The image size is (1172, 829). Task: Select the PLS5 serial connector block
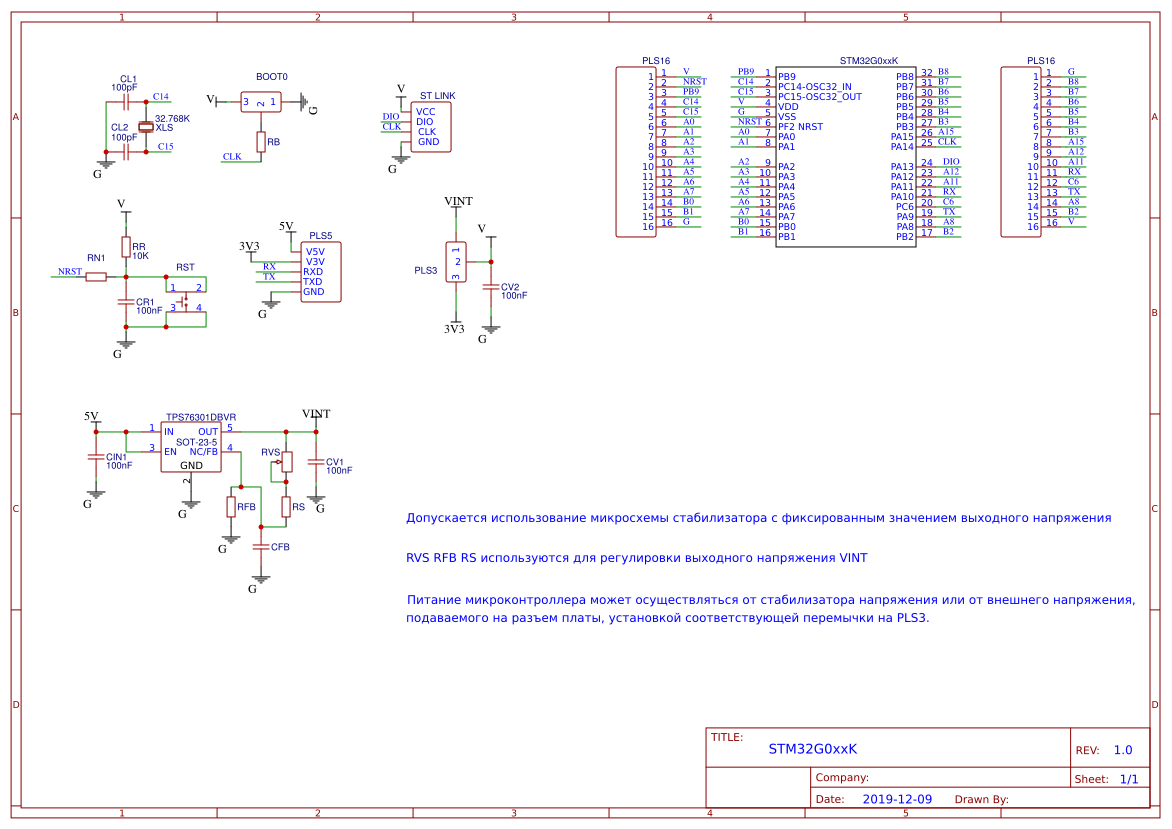point(321,272)
